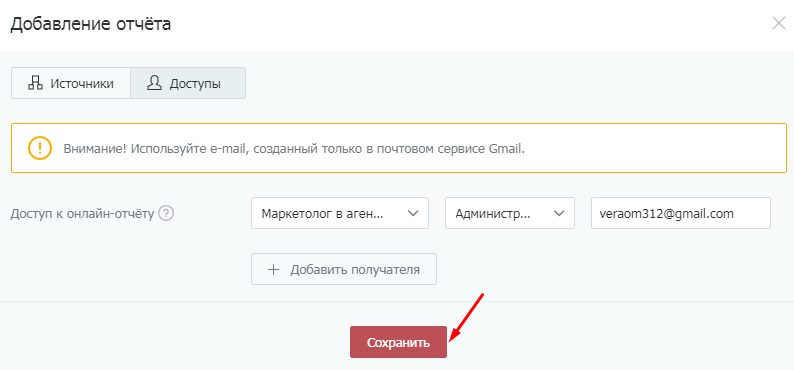Click the red Сохранить button
Screen dimensions: 794x370
pos(399,342)
